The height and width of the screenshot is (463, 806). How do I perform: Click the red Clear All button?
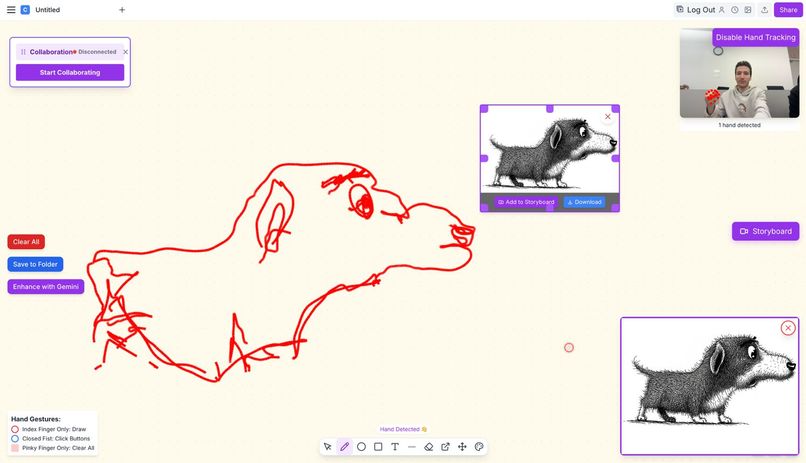click(x=26, y=242)
